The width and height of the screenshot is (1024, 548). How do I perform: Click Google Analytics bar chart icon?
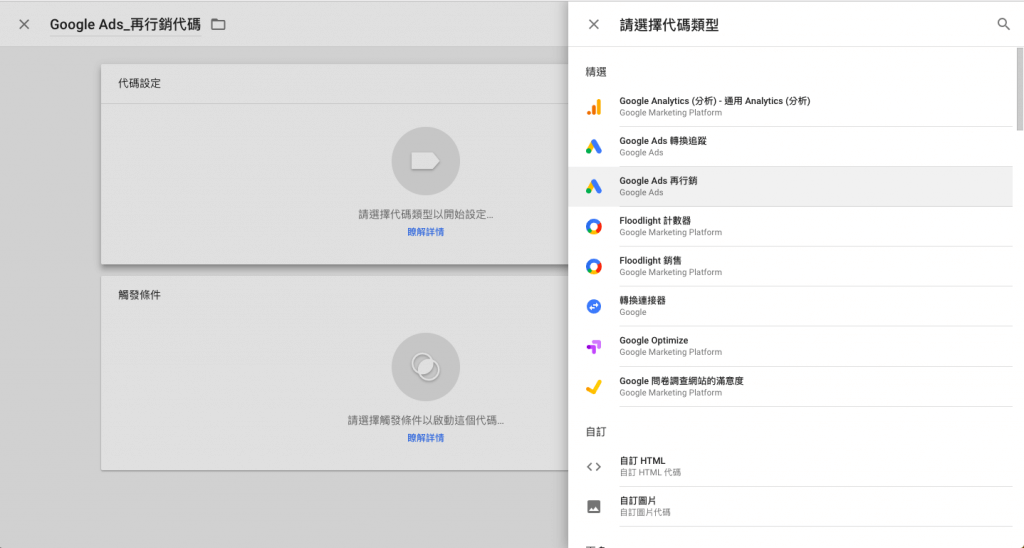pos(594,107)
